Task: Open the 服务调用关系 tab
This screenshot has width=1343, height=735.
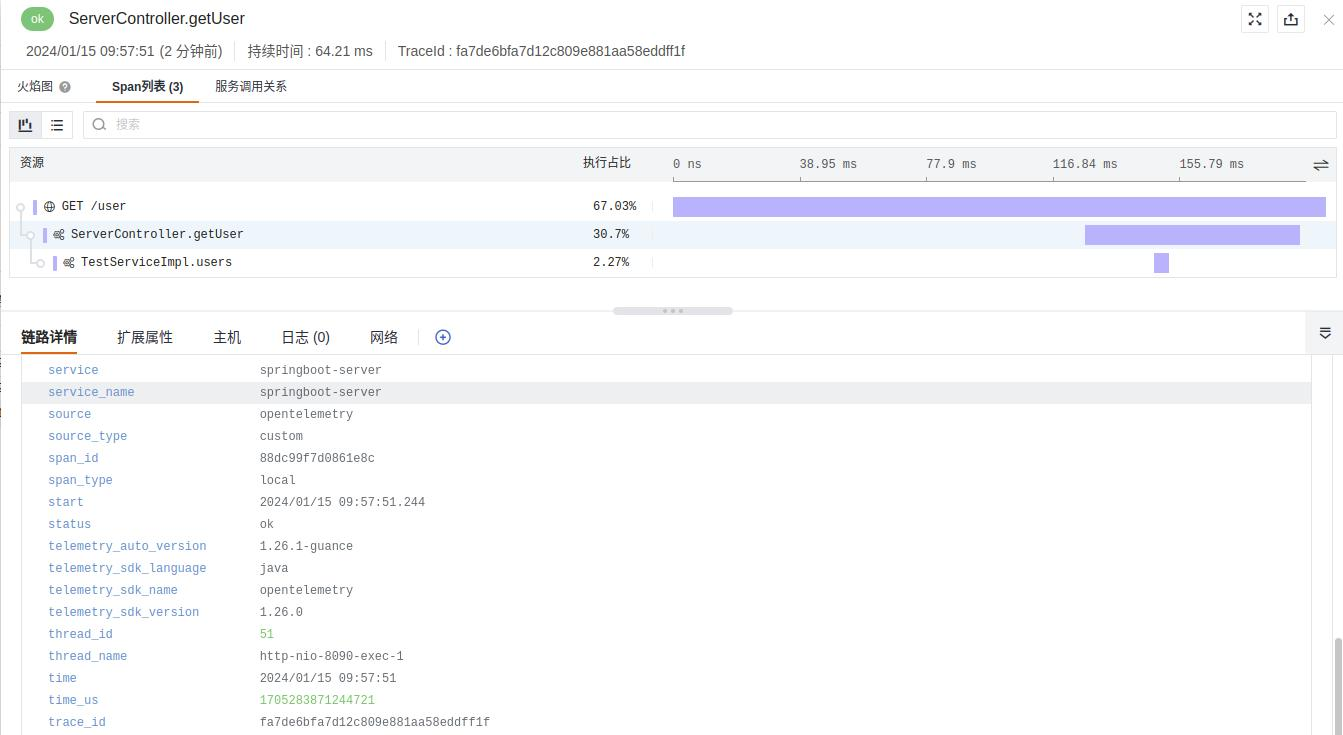Action: pos(251,87)
